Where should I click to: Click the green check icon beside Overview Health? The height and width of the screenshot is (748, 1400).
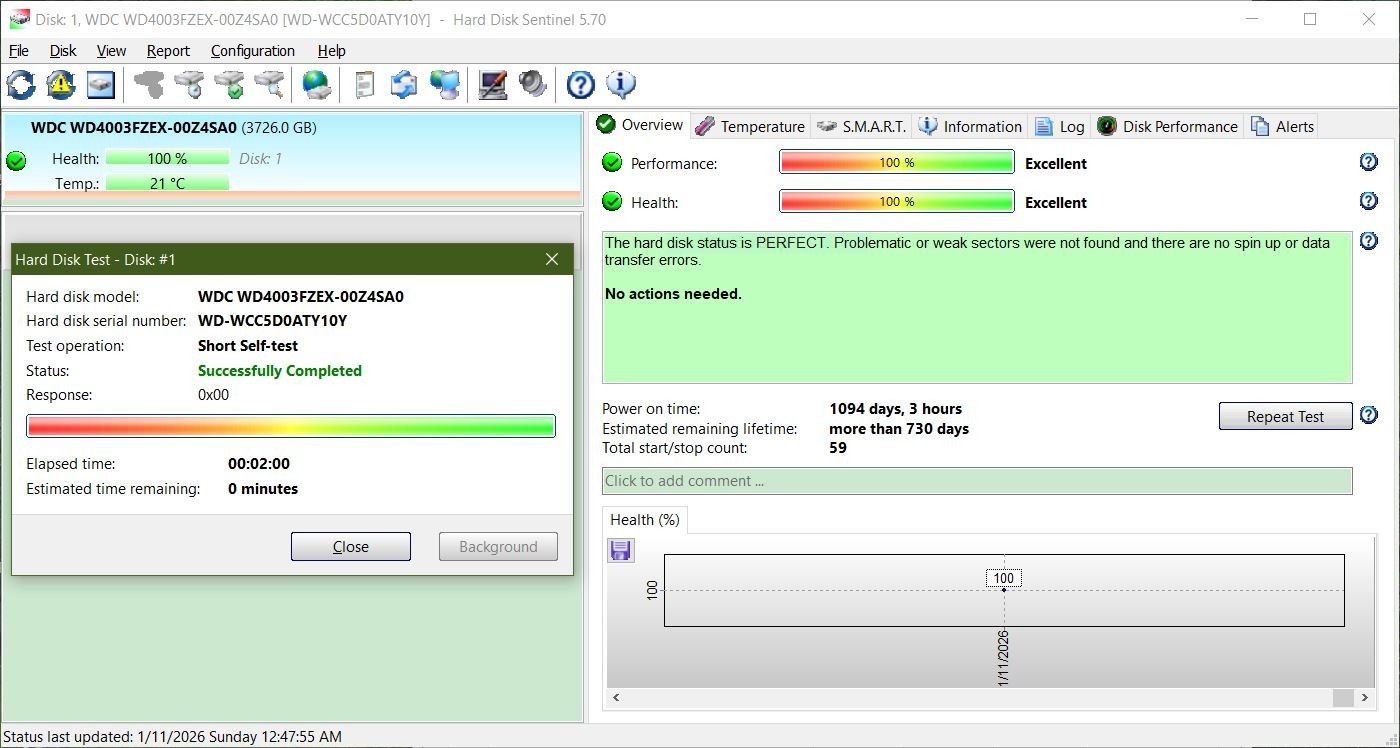(612, 202)
